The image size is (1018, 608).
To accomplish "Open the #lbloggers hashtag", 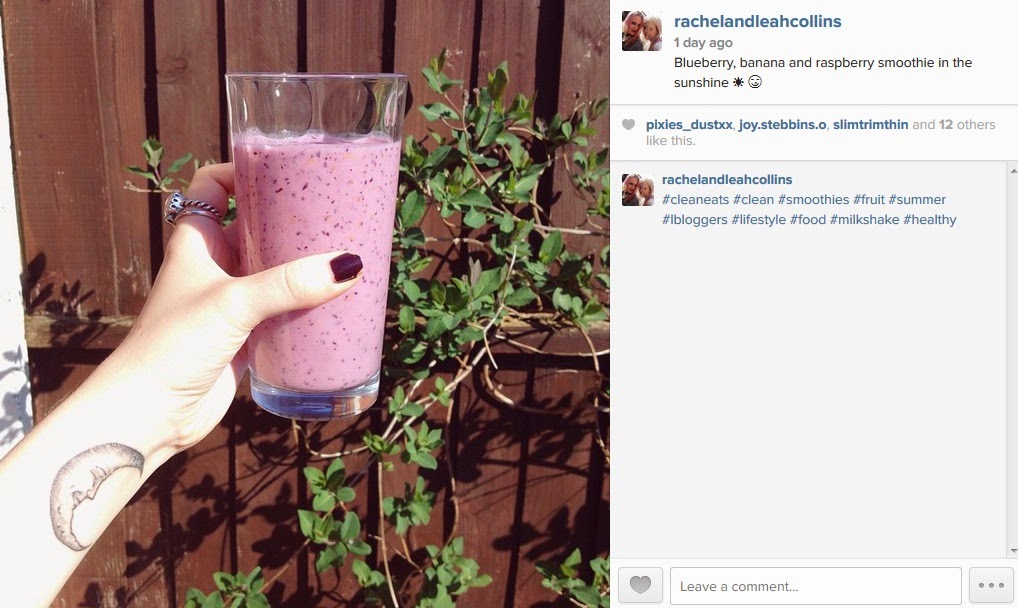I will (x=695, y=220).
